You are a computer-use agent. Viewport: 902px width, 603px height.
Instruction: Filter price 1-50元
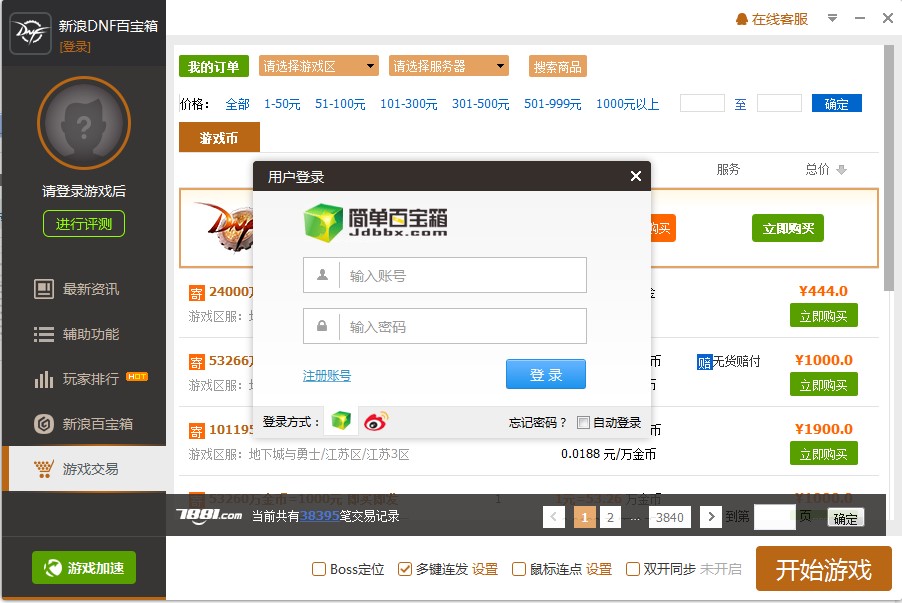tap(282, 104)
